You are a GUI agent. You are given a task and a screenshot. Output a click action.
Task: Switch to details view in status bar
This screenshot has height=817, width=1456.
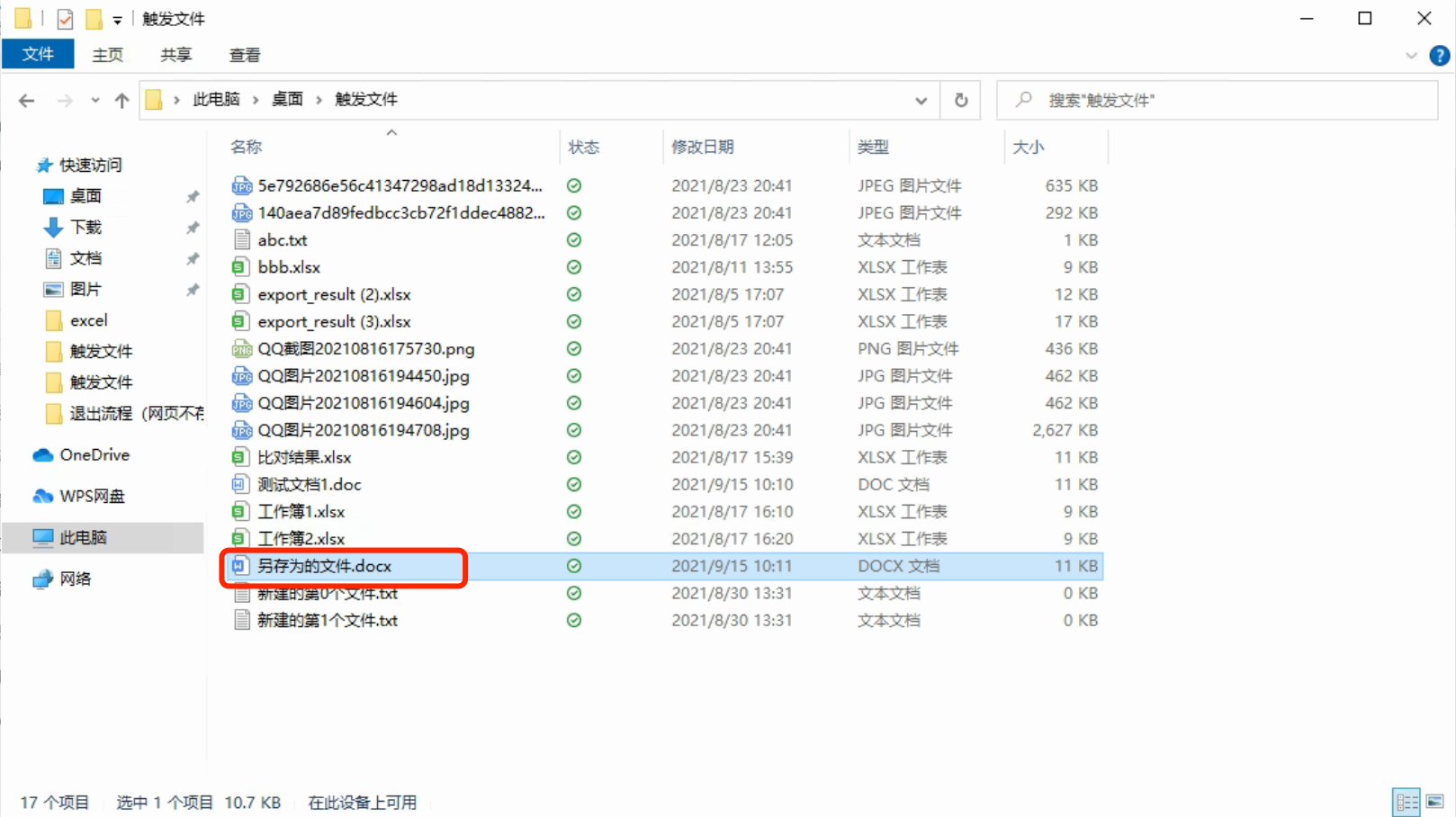click(x=1407, y=801)
